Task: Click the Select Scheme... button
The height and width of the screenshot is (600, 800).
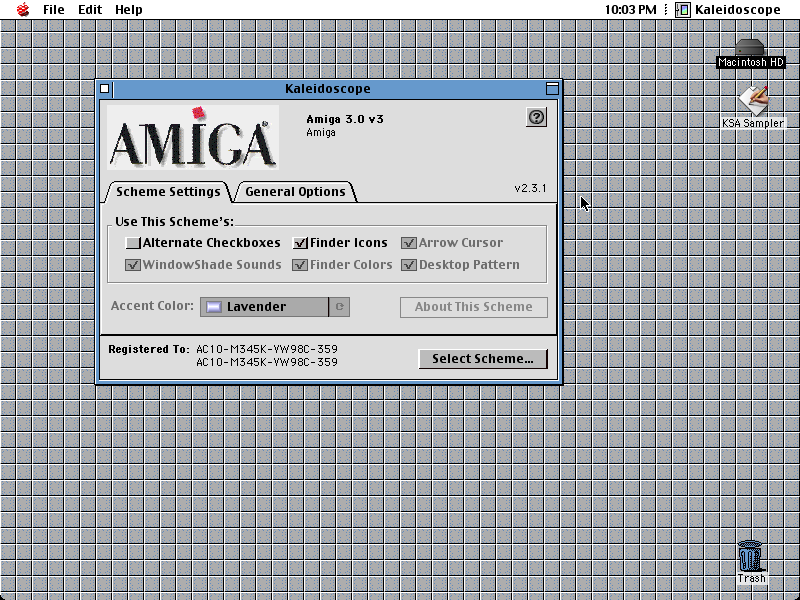Action: [x=483, y=359]
